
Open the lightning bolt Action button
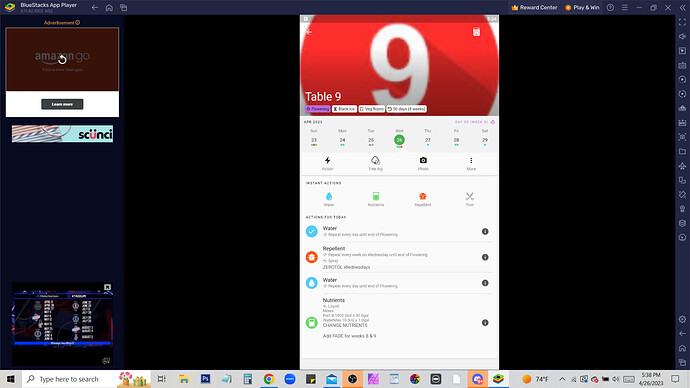327,163
